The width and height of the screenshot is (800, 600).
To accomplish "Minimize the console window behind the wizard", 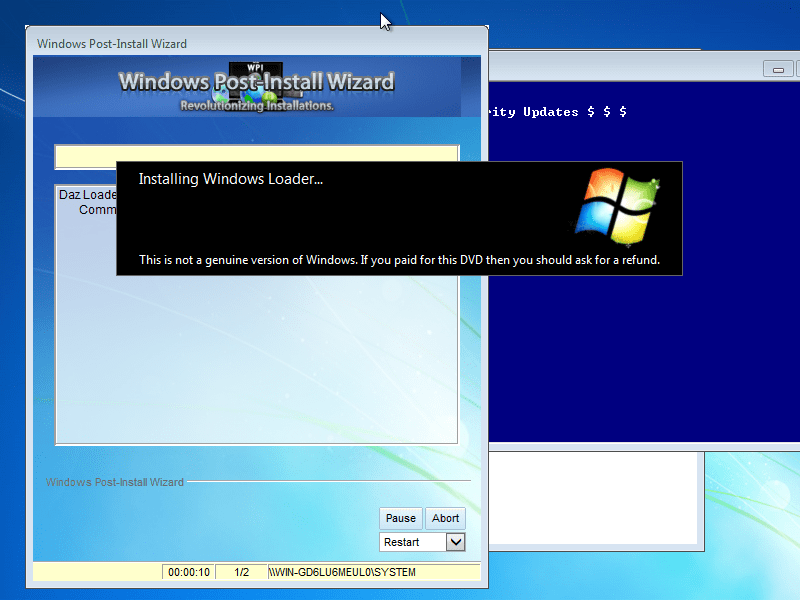I will tap(778, 69).
